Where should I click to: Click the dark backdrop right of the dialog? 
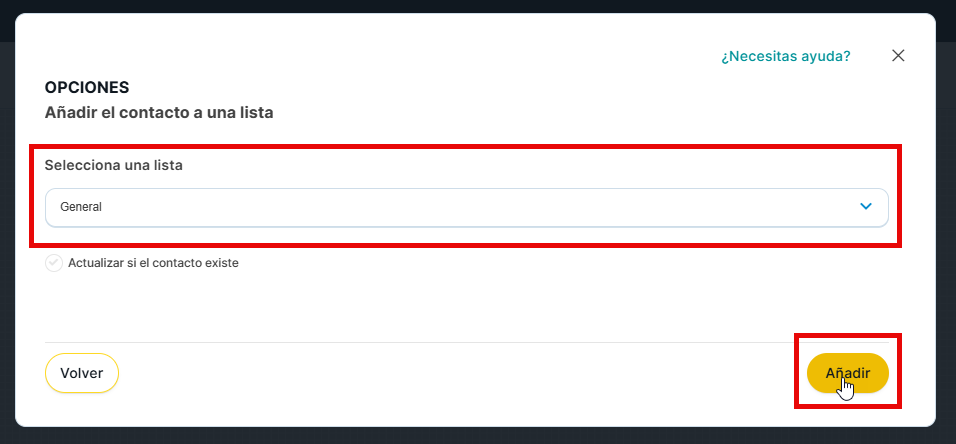tap(946, 222)
